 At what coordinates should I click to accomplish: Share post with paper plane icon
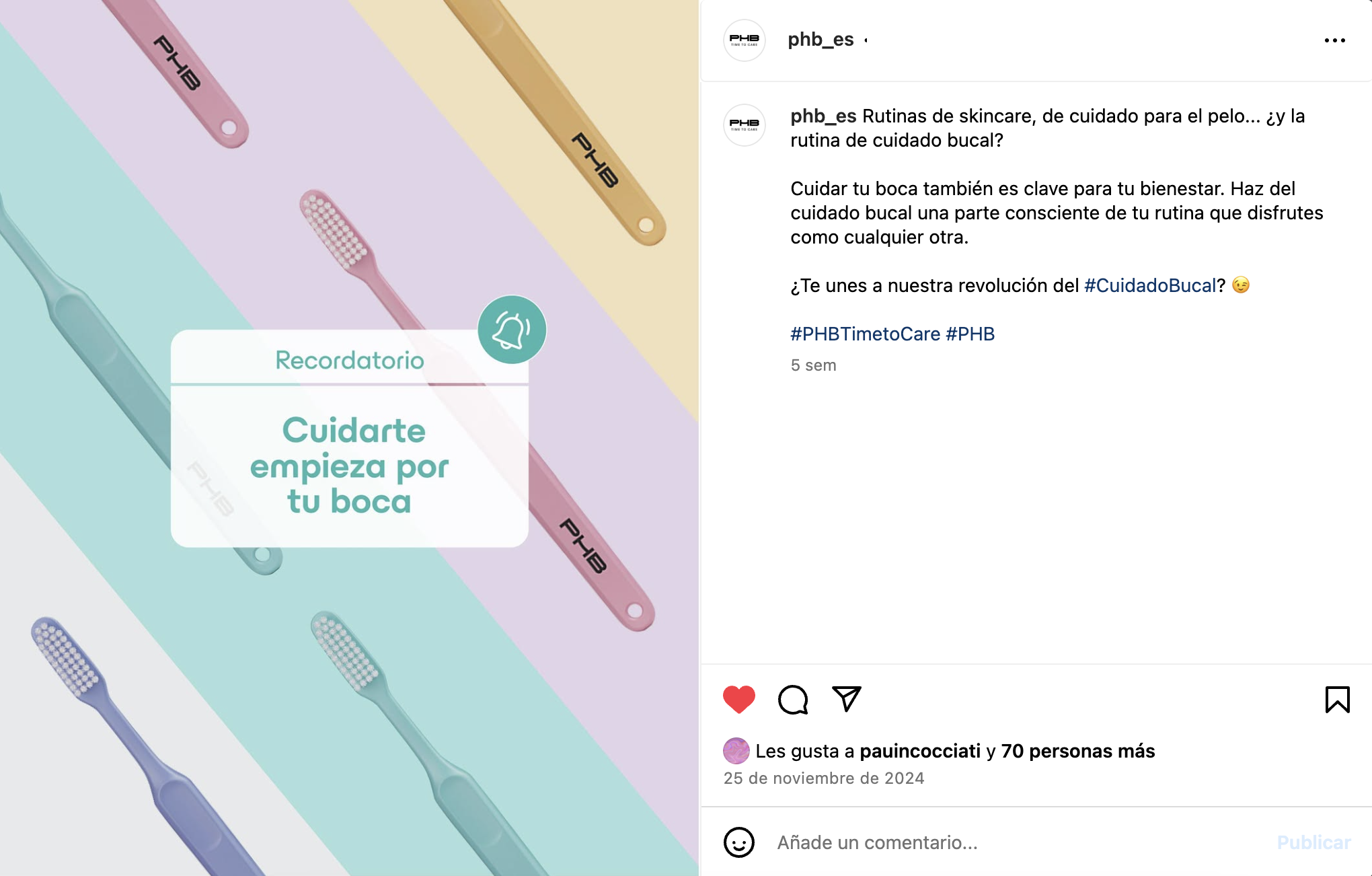point(847,699)
